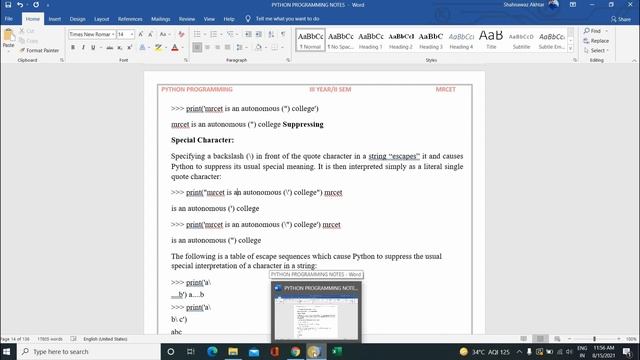Increase paragraph indent
Screen dimensions: 640x360
click(259, 34)
